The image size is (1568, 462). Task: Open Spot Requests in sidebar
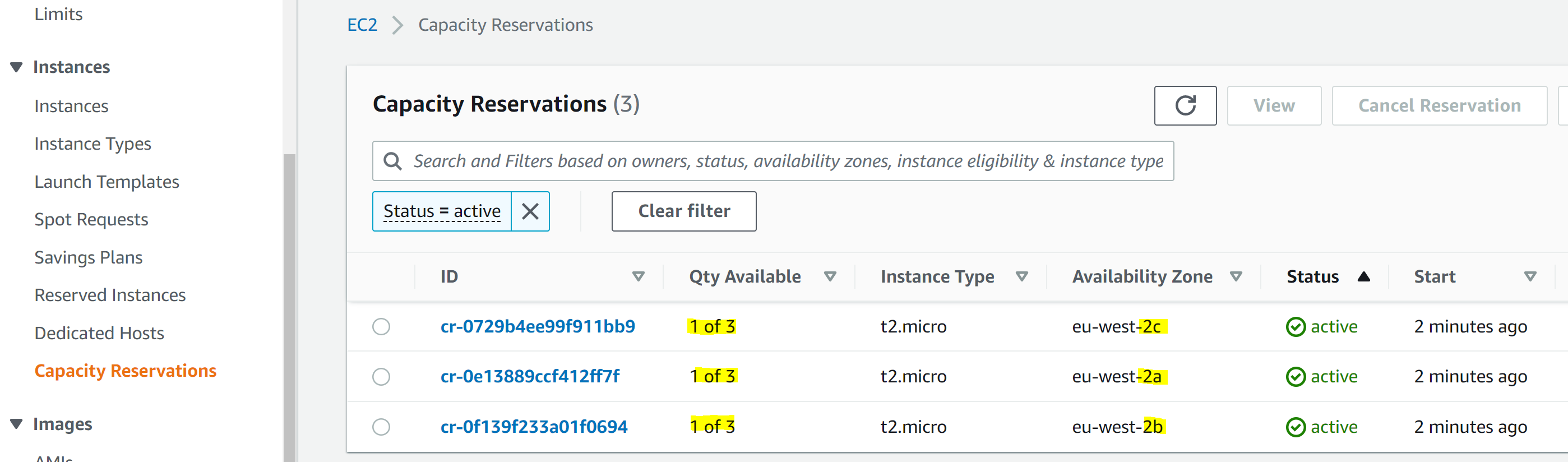pyautogui.click(x=91, y=219)
